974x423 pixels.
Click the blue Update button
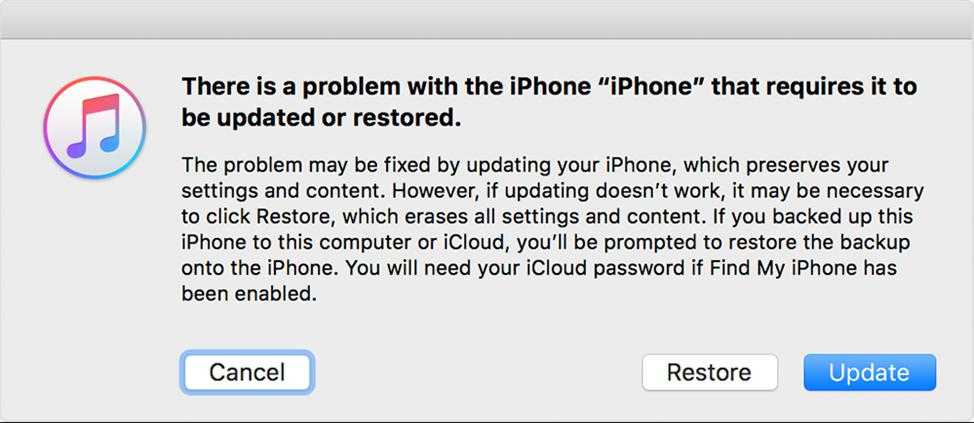[869, 372]
